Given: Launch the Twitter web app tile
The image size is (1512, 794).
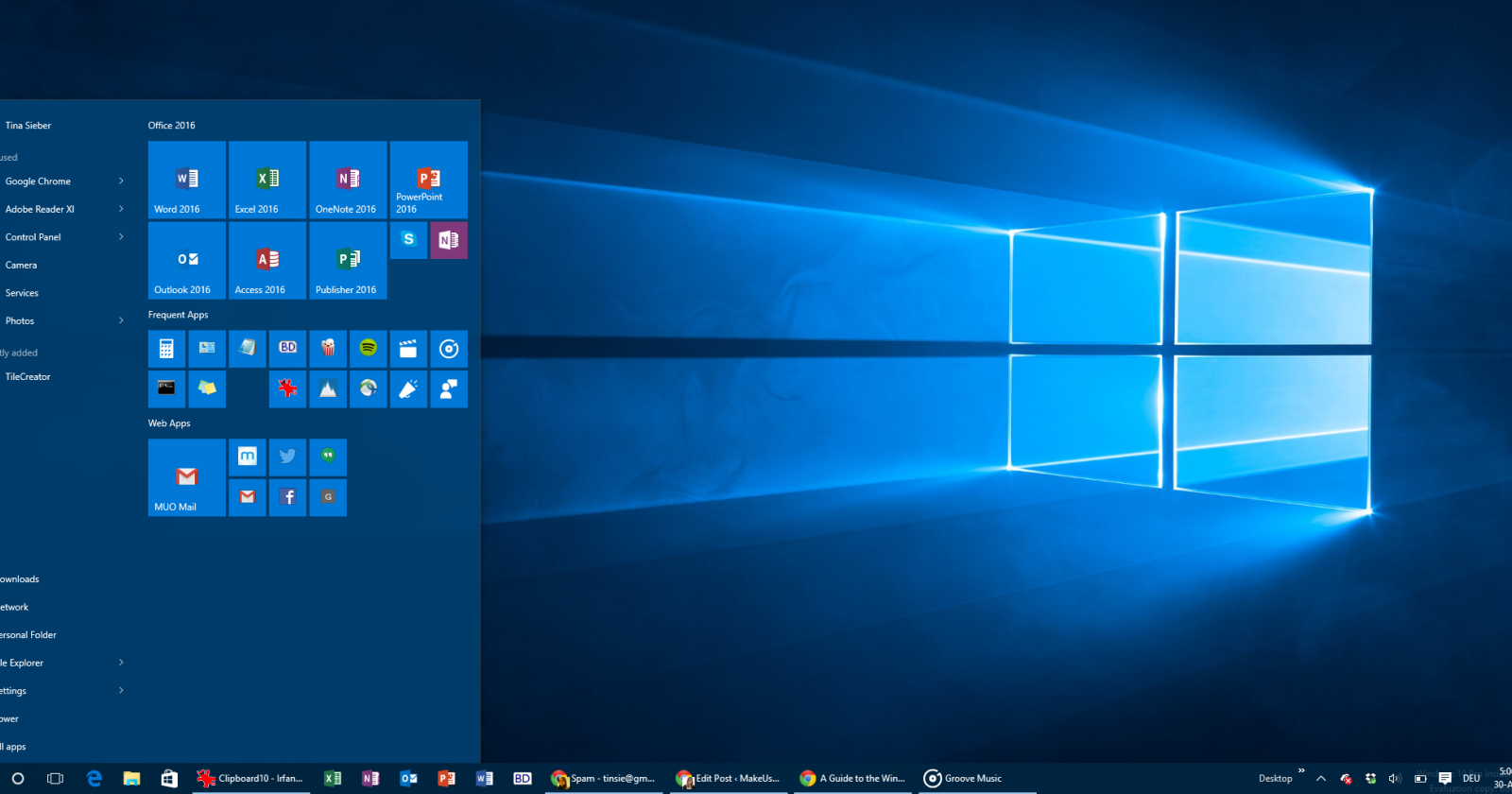Looking at the screenshot, I should point(287,457).
